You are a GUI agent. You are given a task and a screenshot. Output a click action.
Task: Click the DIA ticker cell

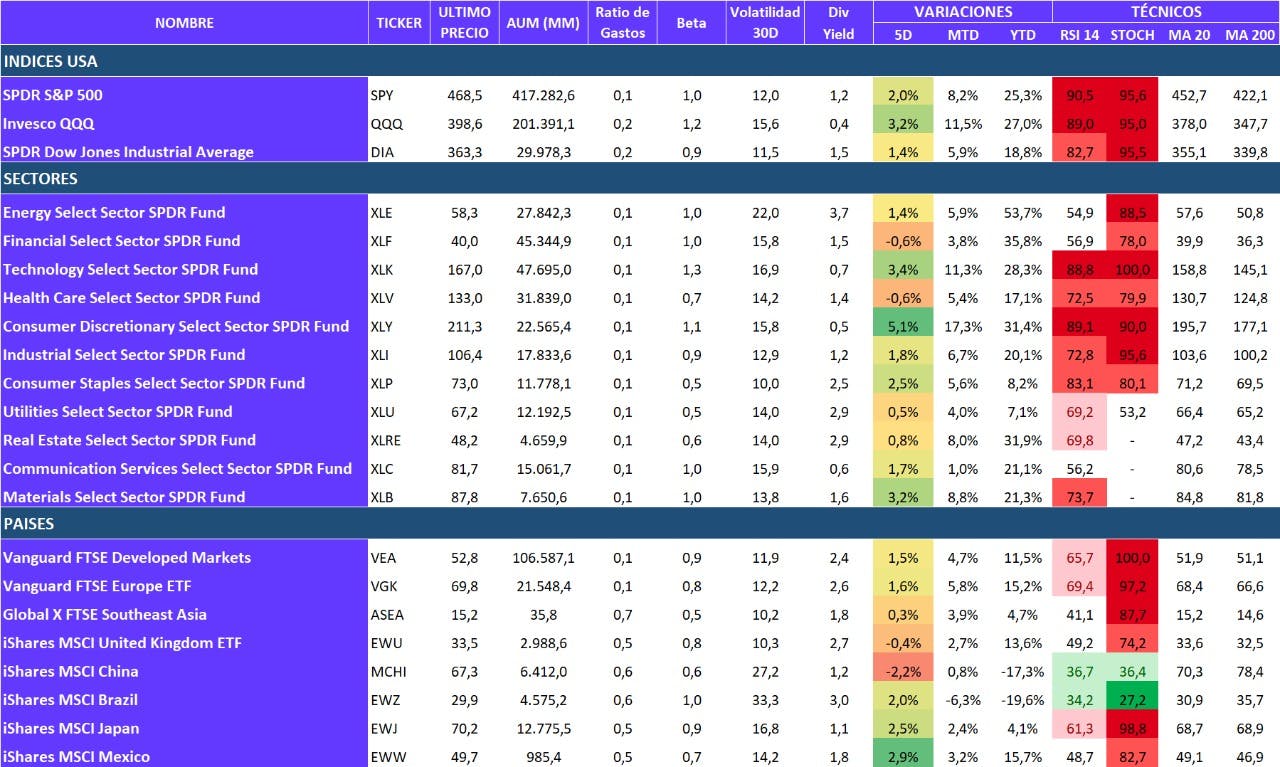[x=399, y=152]
